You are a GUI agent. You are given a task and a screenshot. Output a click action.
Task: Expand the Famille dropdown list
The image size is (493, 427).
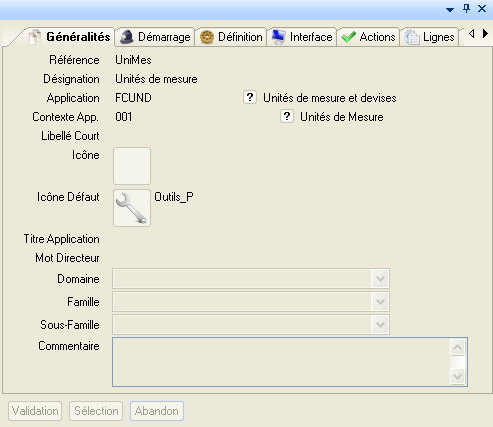tap(380, 302)
